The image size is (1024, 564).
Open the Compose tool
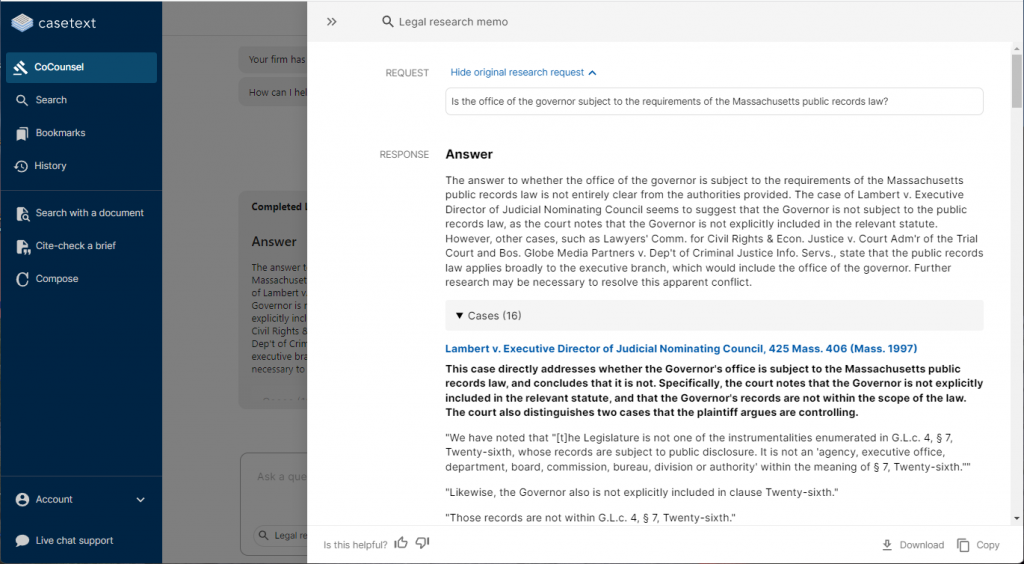pyautogui.click(x=56, y=279)
